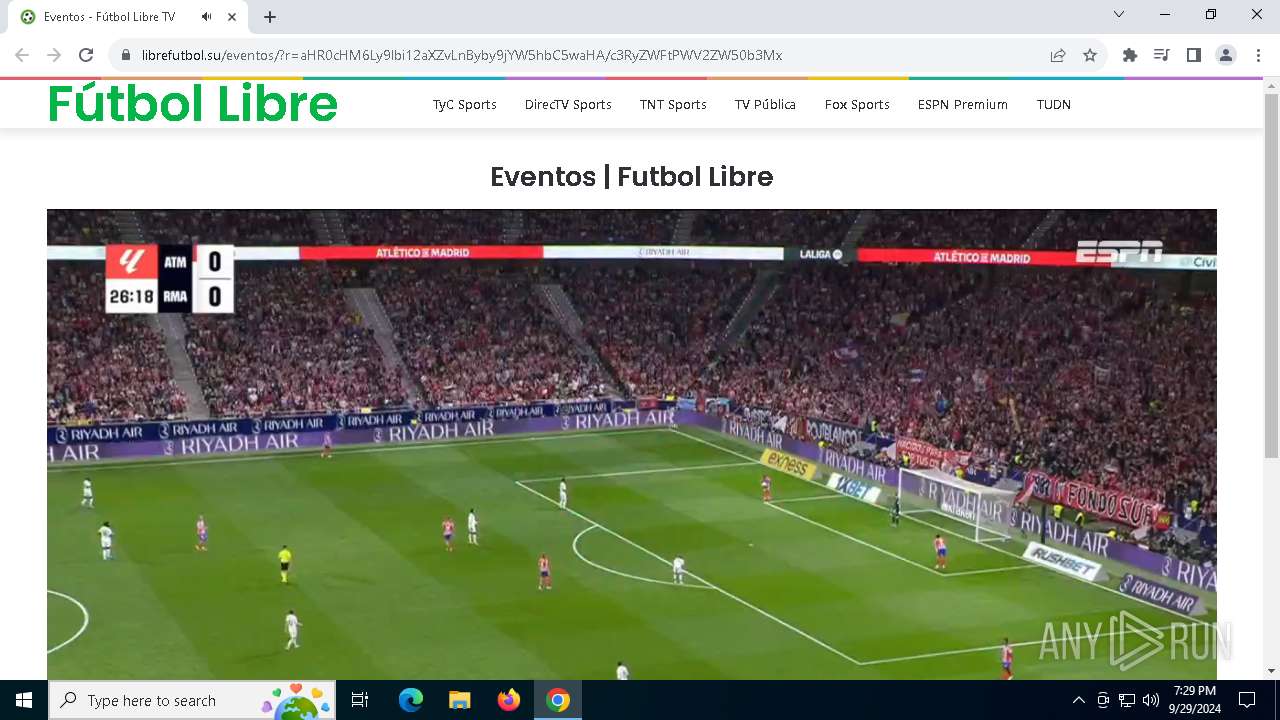The width and height of the screenshot is (1280, 720).
Task: Open TyC Sports channel
Action: (465, 104)
